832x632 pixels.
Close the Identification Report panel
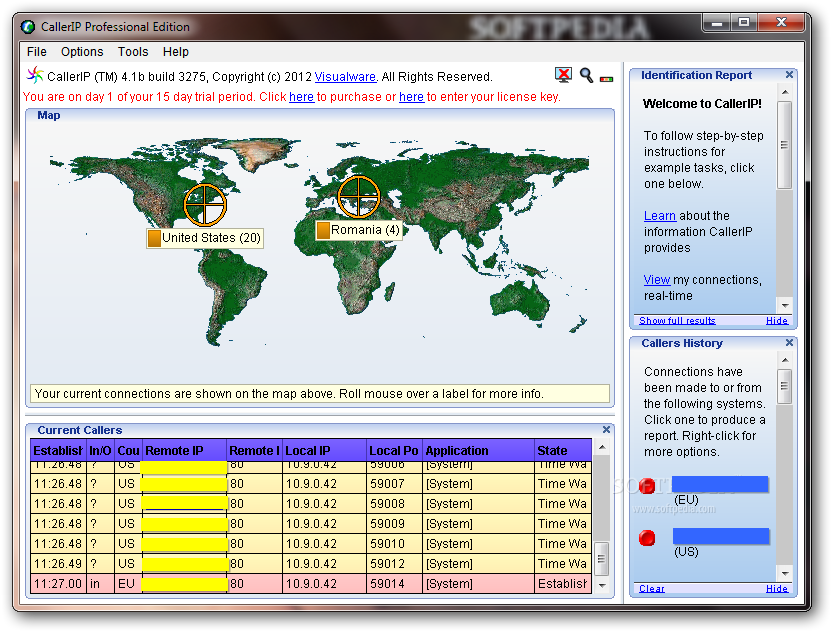coord(789,75)
